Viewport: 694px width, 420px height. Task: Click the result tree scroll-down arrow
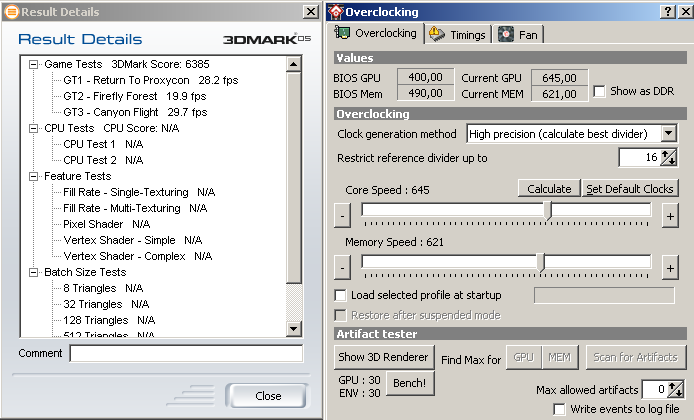tap(293, 328)
